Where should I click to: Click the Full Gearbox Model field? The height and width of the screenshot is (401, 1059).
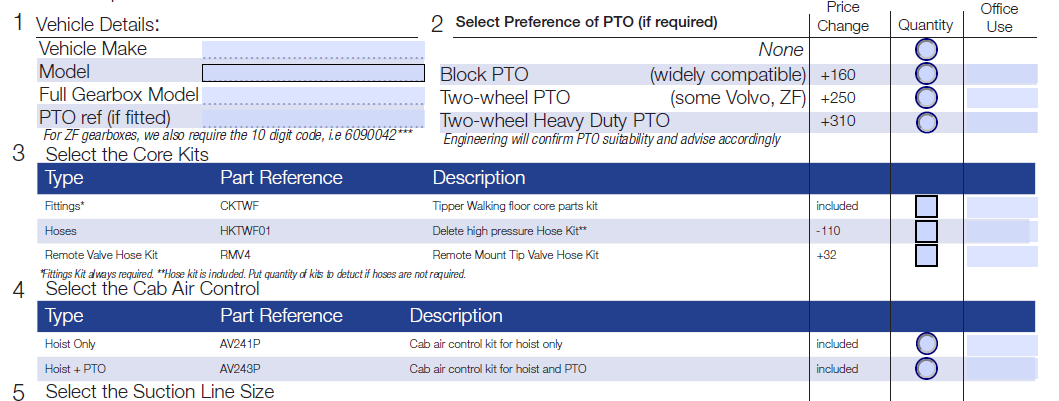pos(313,96)
